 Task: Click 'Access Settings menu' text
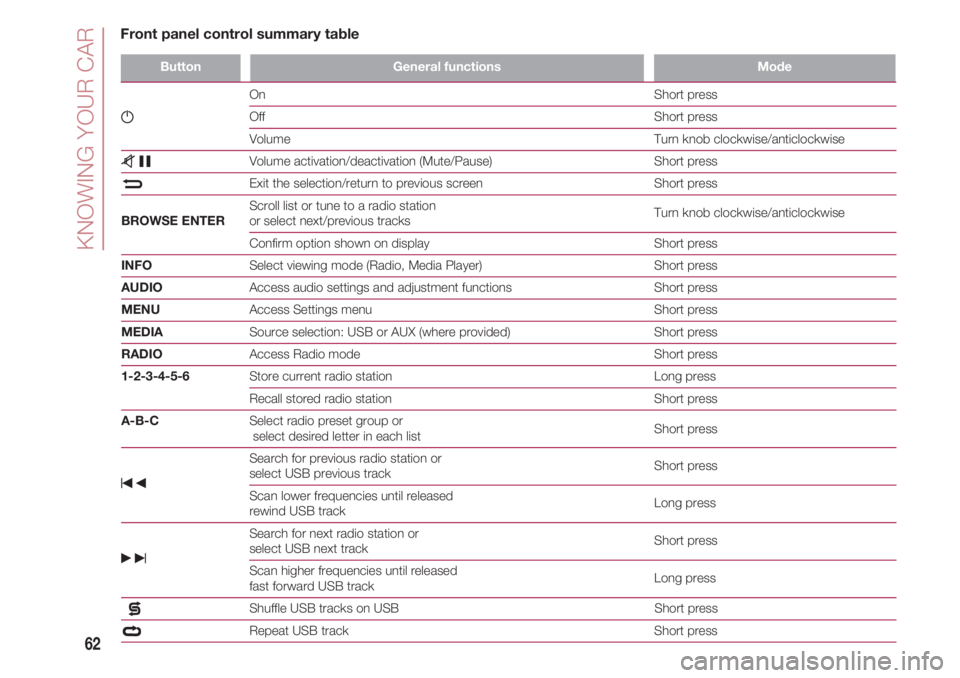310,310
